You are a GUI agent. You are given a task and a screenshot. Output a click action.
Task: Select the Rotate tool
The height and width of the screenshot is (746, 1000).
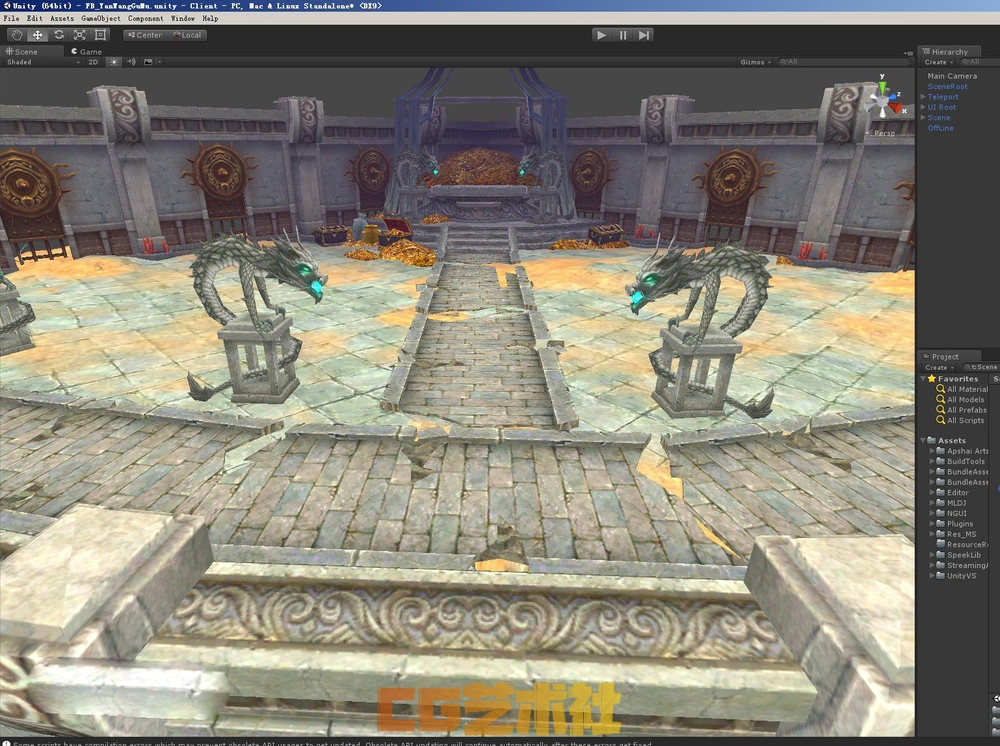[x=59, y=35]
